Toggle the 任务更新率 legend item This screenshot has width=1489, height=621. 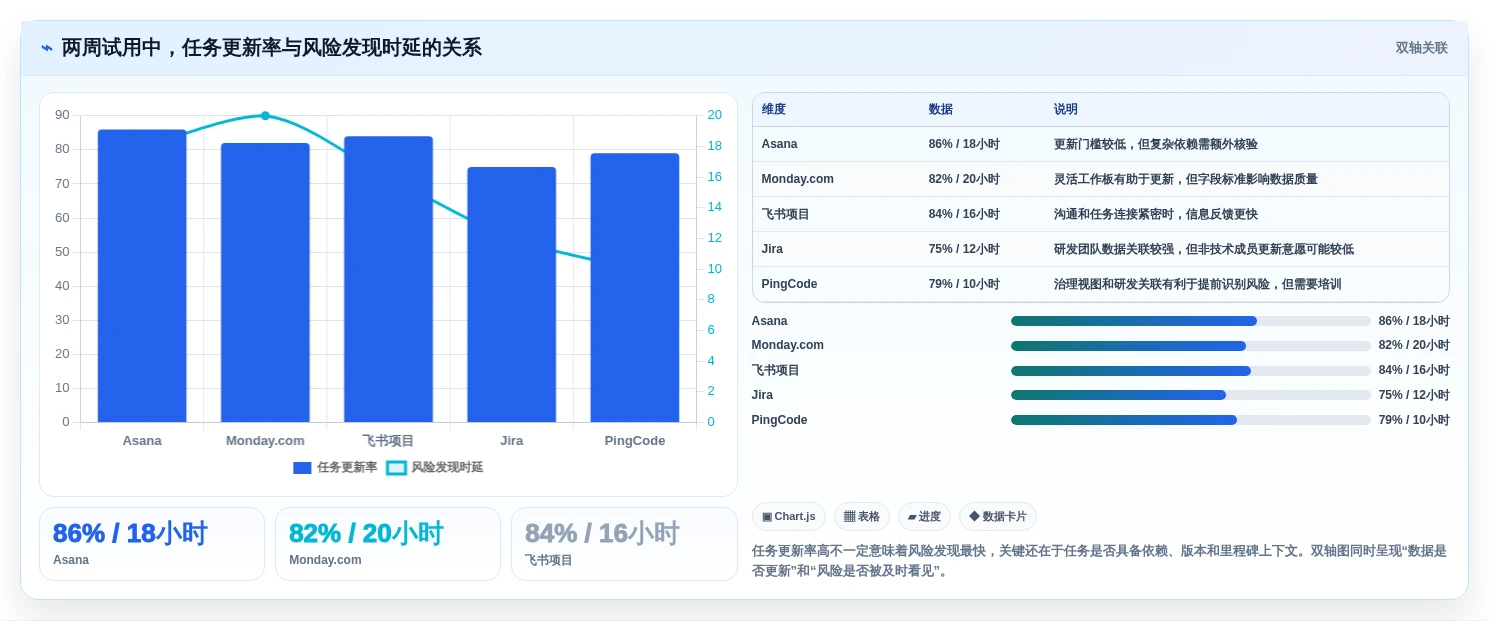[335, 467]
